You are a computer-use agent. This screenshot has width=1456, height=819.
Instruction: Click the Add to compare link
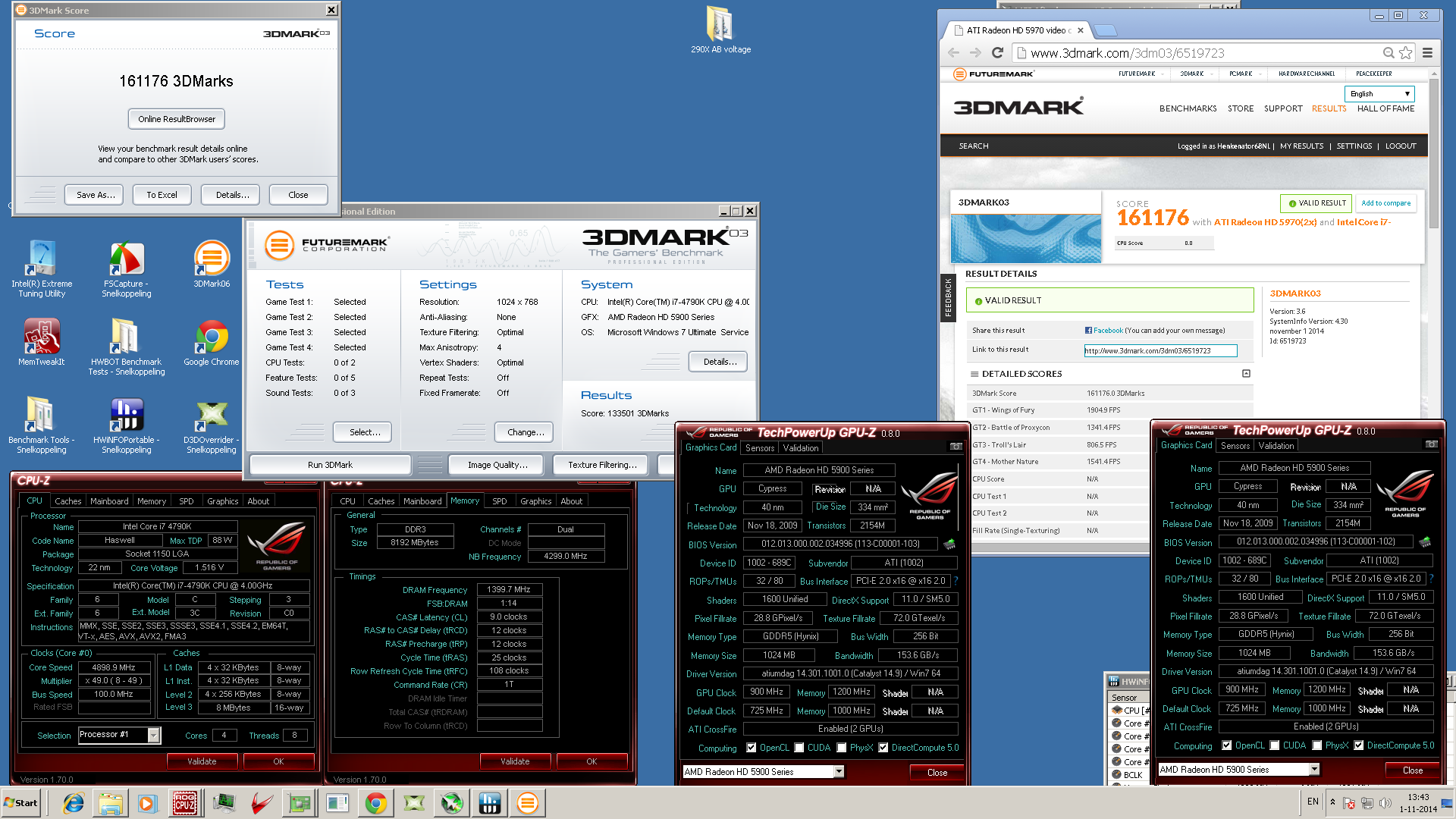[1385, 203]
